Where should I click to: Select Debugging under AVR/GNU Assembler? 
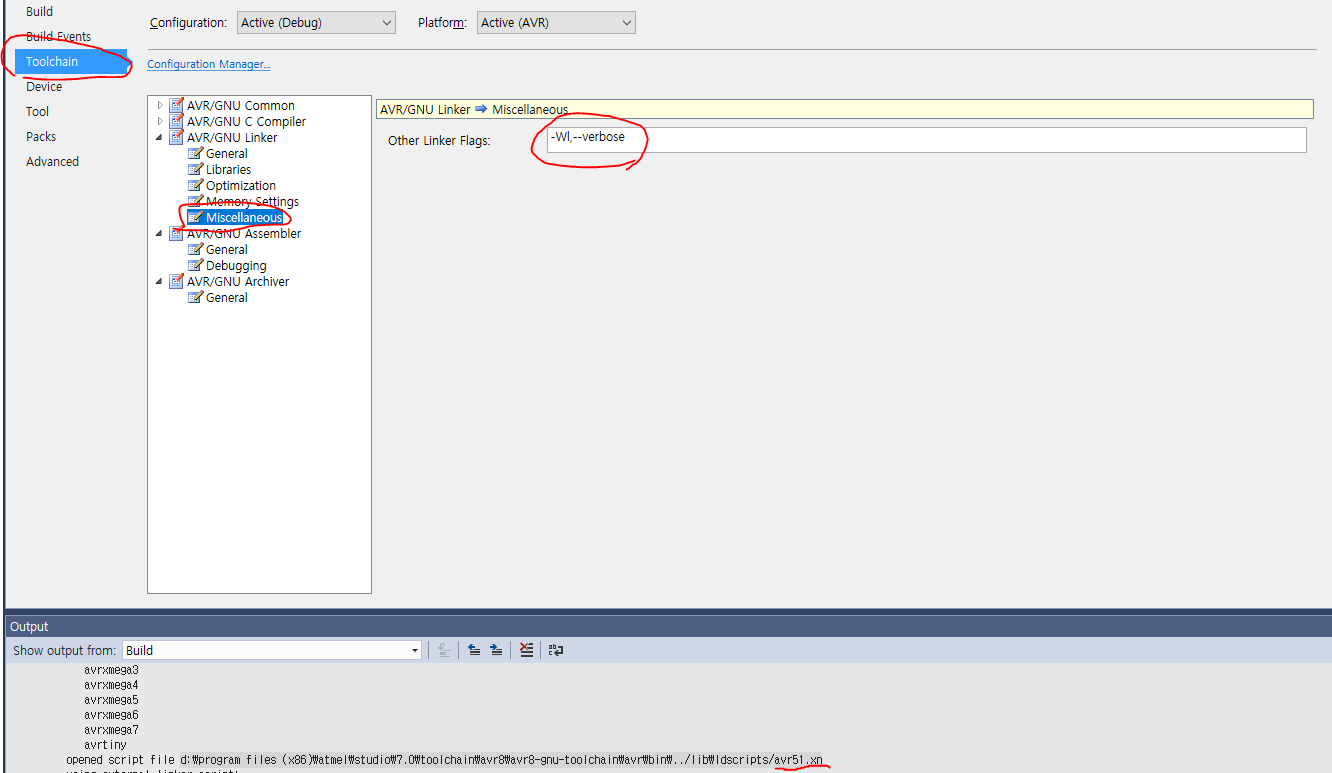tap(236, 265)
